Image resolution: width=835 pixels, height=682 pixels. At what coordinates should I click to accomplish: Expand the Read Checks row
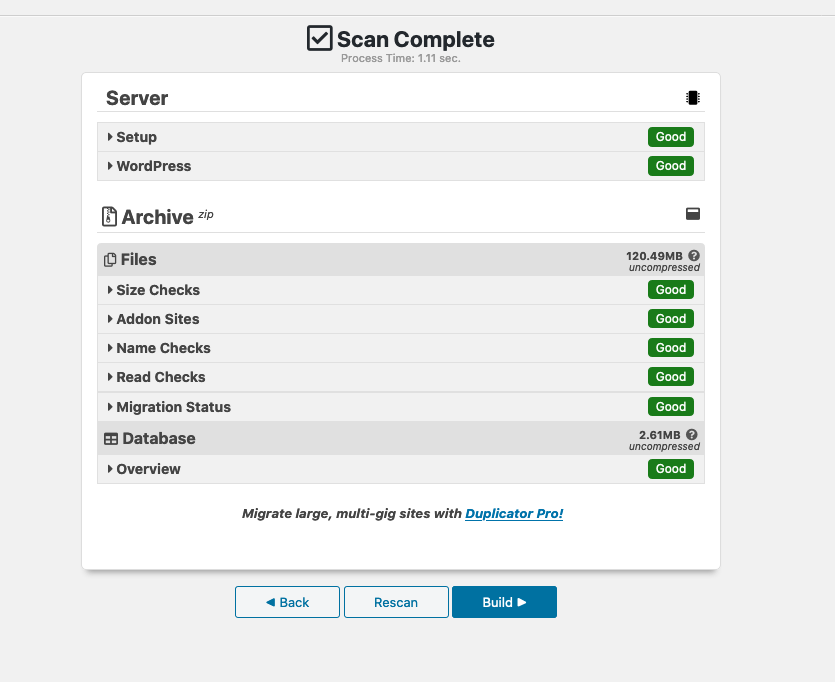[400, 377]
